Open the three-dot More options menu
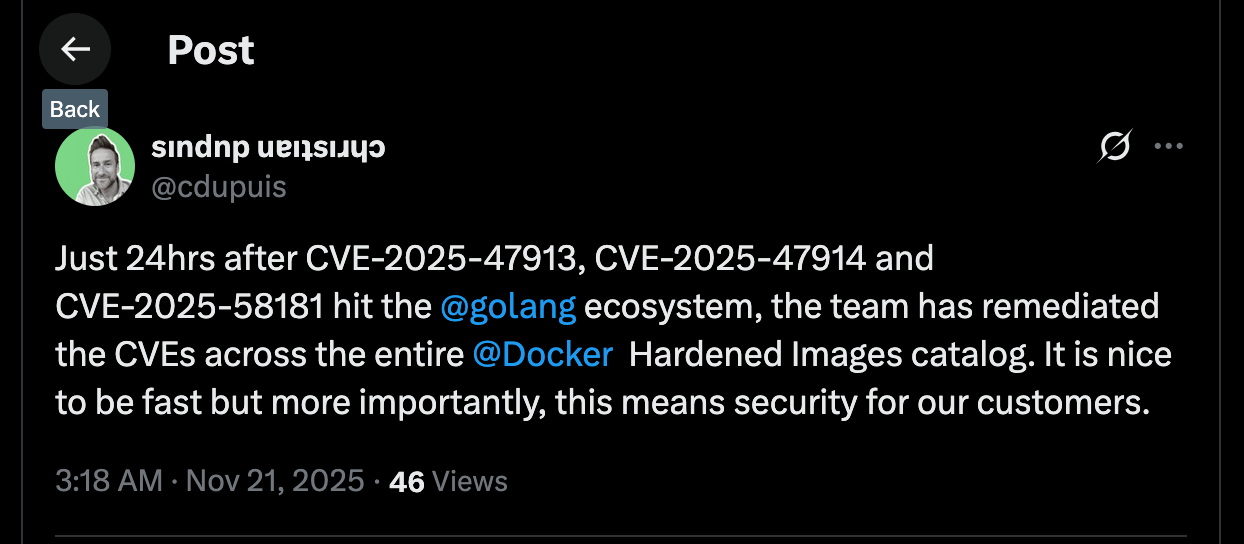The image size is (1244, 544). [1169, 146]
